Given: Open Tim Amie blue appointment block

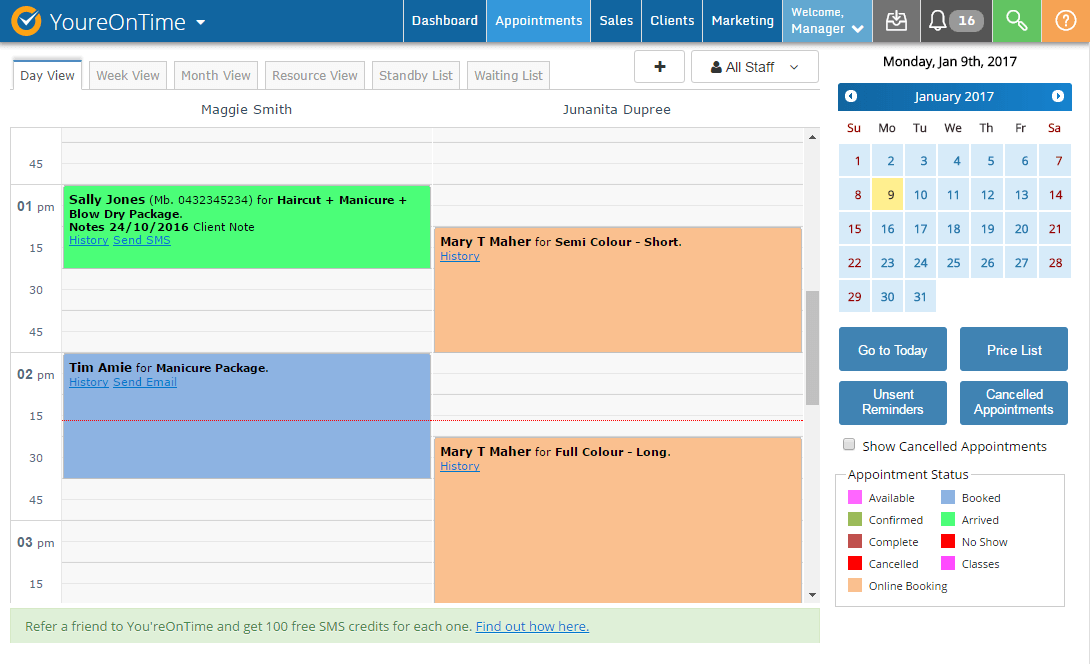Looking at the screenshot, I should [247, 416].
